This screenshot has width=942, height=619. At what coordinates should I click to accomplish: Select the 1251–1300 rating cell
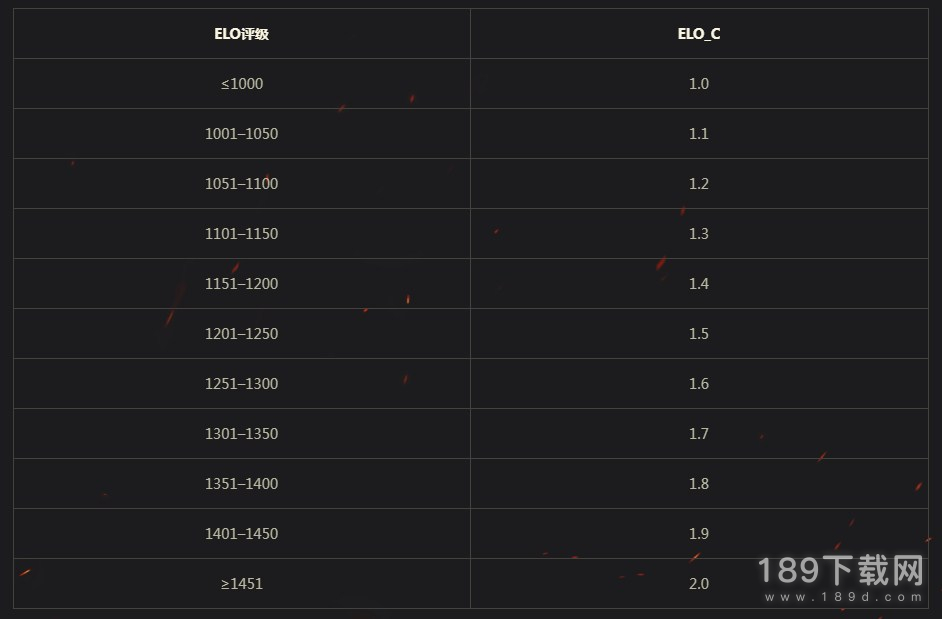[242, 383]
